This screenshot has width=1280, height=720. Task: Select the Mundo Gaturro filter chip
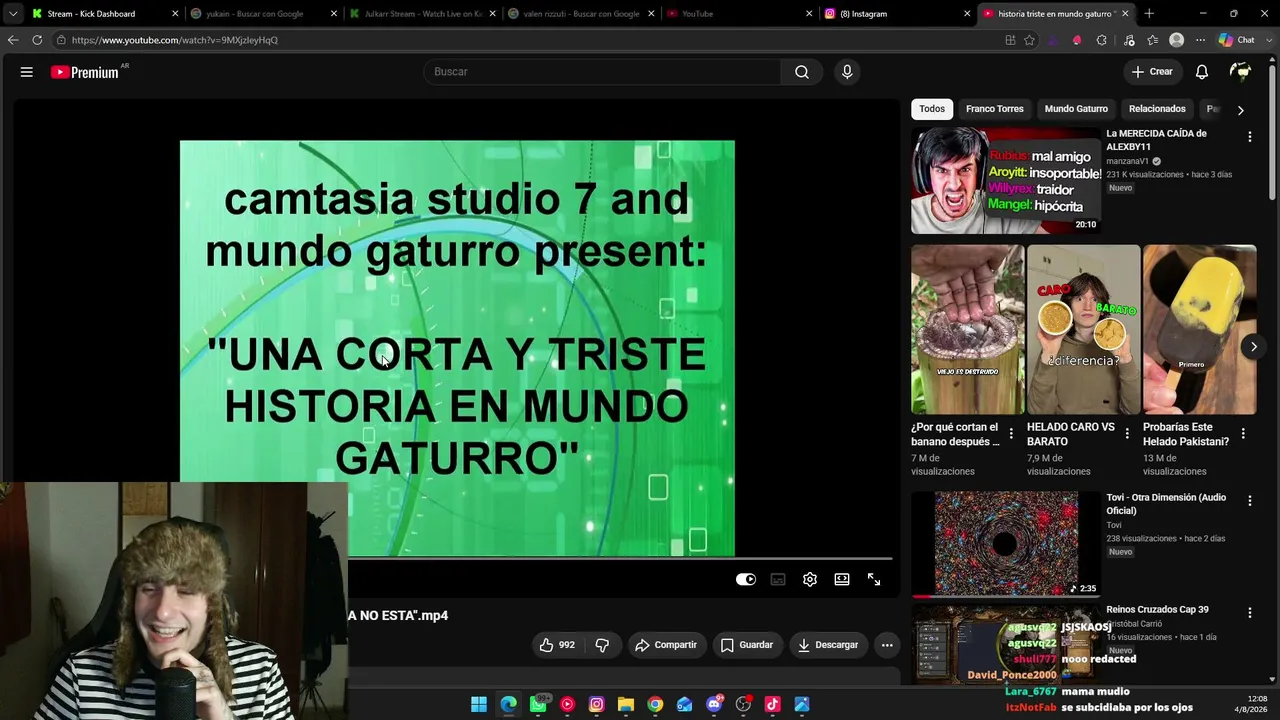pos(1076,109)
